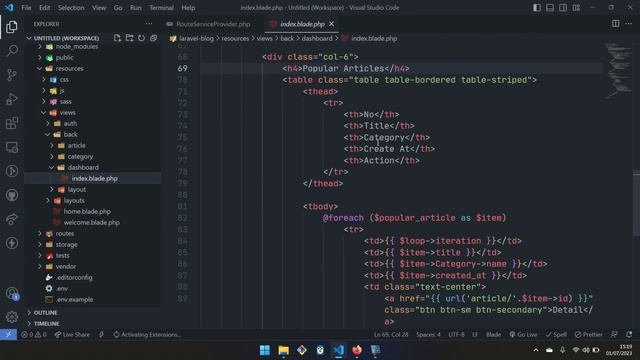
Task: Expand the OUTLINE section
Action: pyautogui.click(x=45, y=313)
